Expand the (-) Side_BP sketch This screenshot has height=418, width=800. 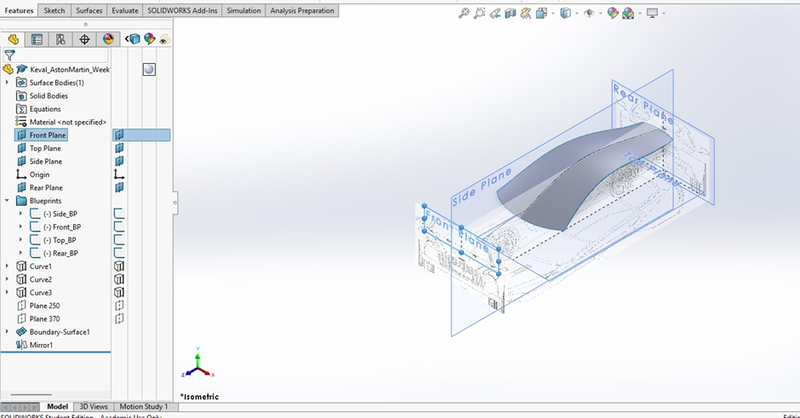coord(20,213)
